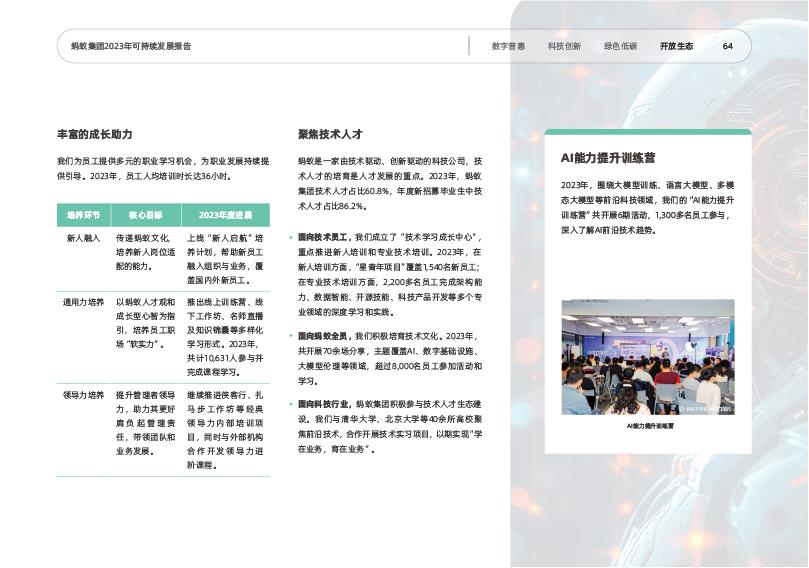The height and width of the screenshot is (568, 809).
Task: Click the 核心目标 table header cell
Action: pyautogui.click(x=145, y=215)
